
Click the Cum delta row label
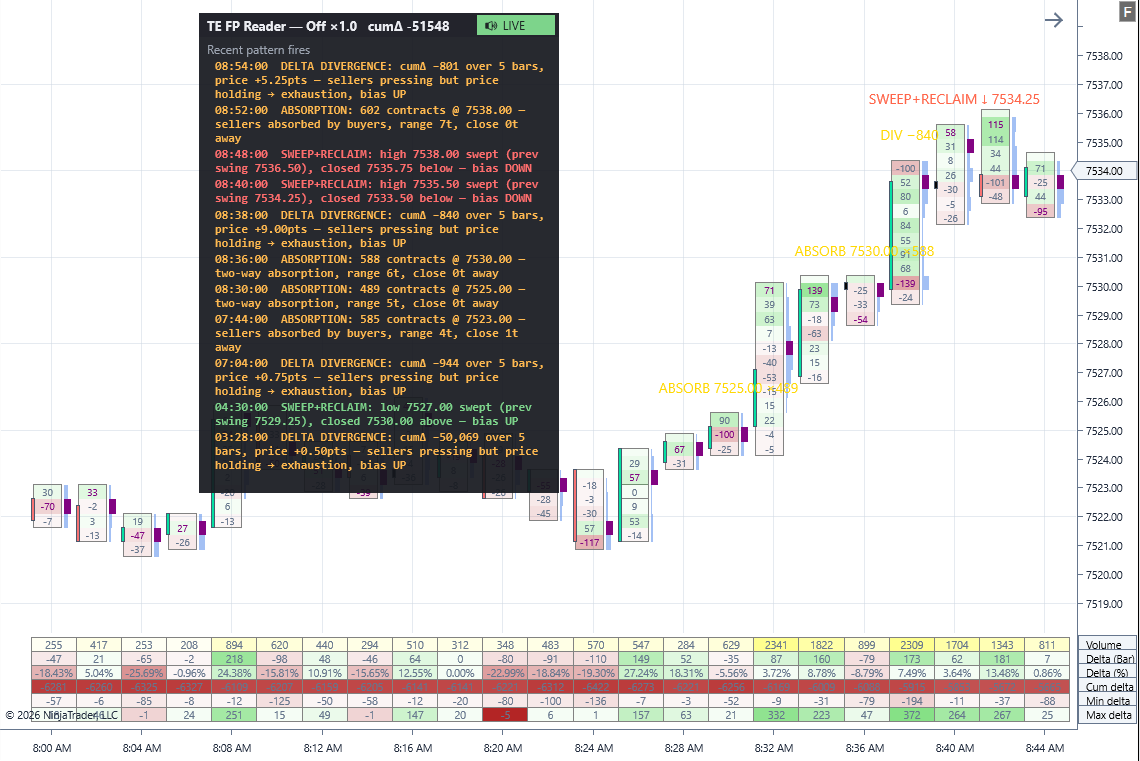pos(1108,687)
